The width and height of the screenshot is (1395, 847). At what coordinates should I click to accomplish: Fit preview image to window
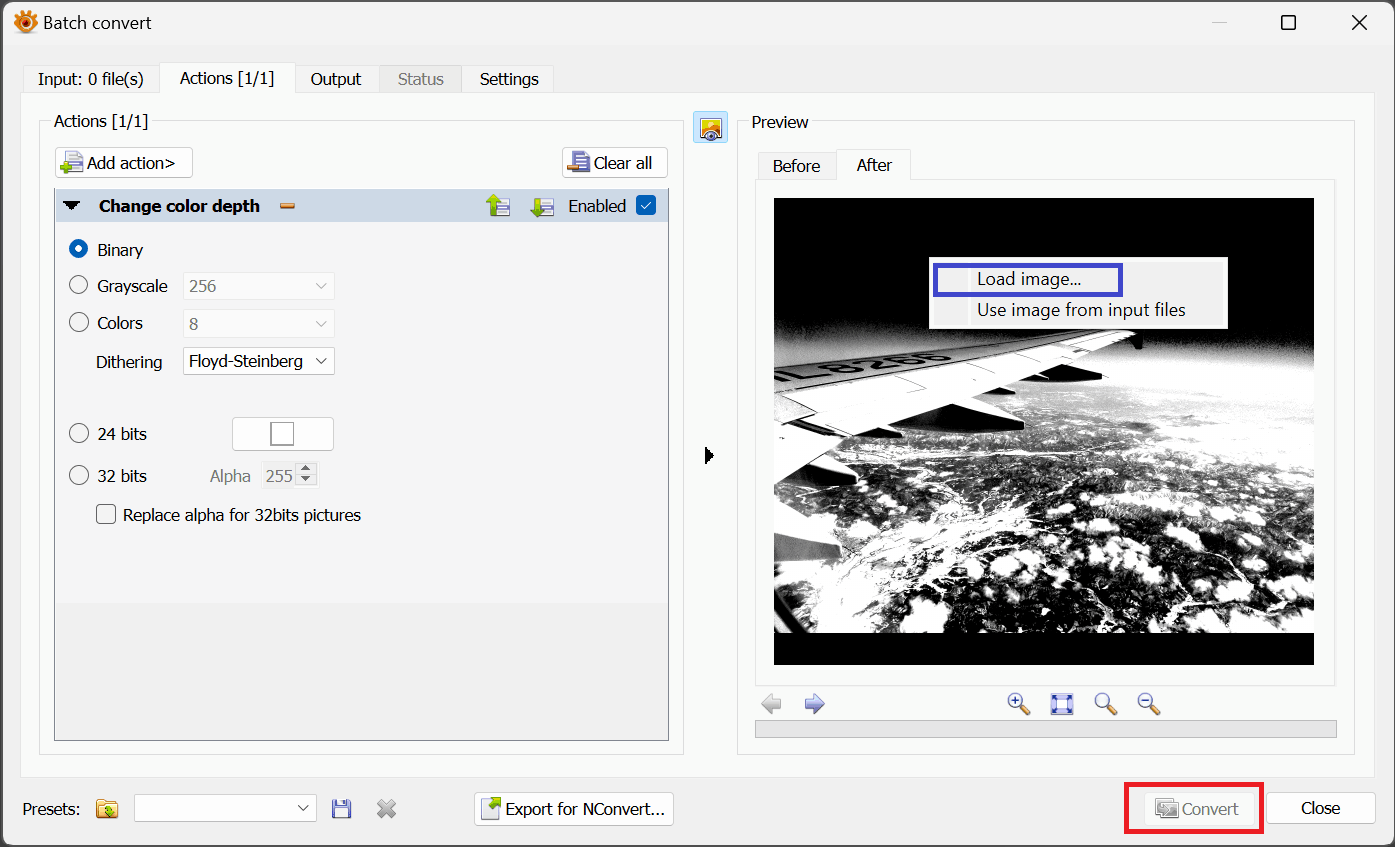(x=1061, y=704)
